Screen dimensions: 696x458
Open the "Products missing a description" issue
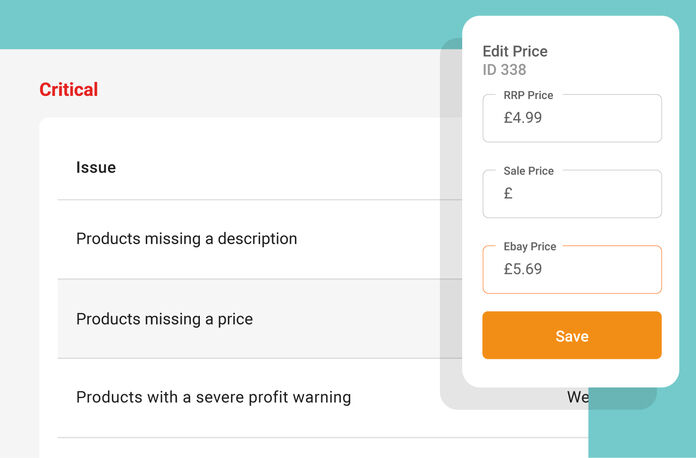(x=186, y=239)
